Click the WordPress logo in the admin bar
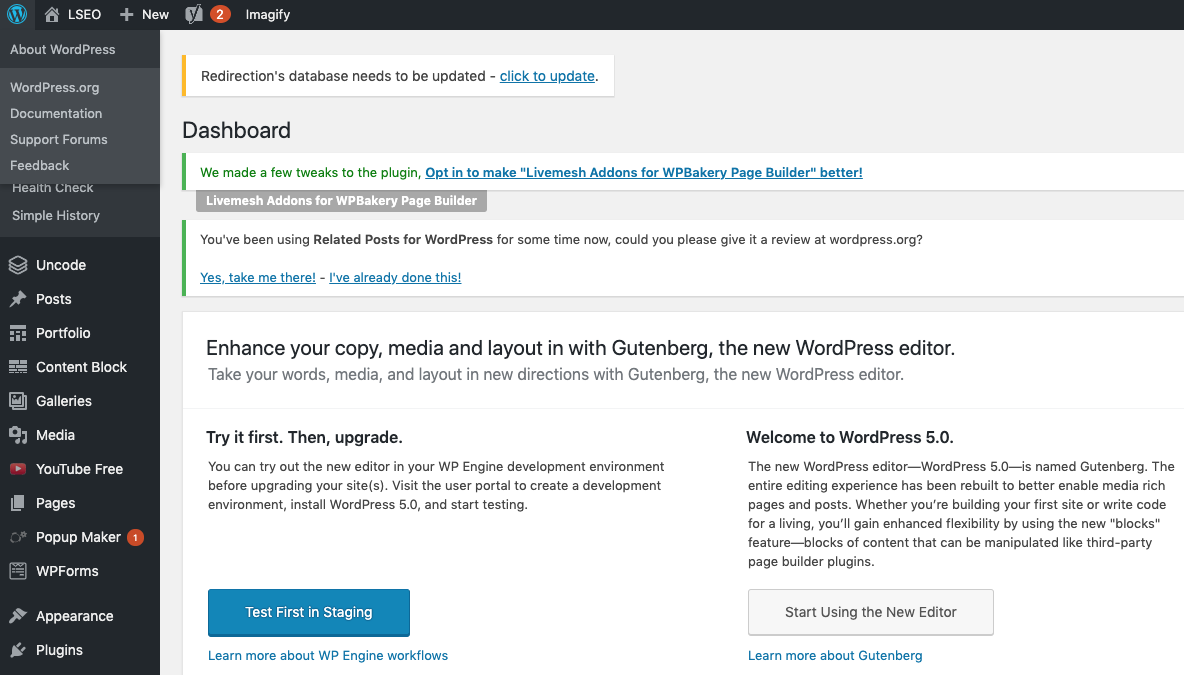Image resolution: width=1184 pixels, height=675 pixels. 14,14
